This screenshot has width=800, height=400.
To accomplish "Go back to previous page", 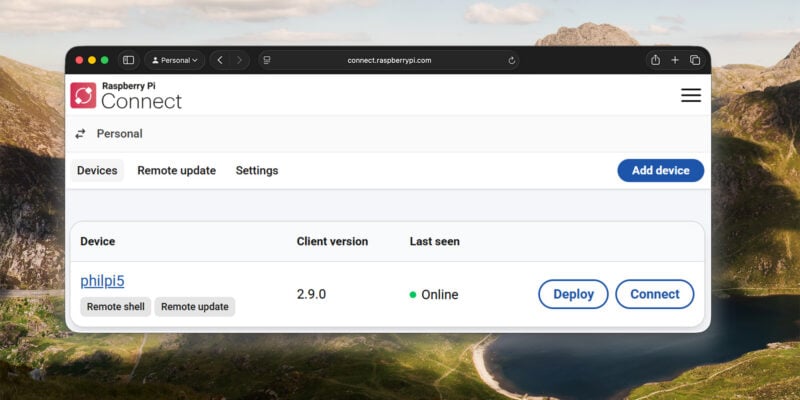I will tap(220, 60).
